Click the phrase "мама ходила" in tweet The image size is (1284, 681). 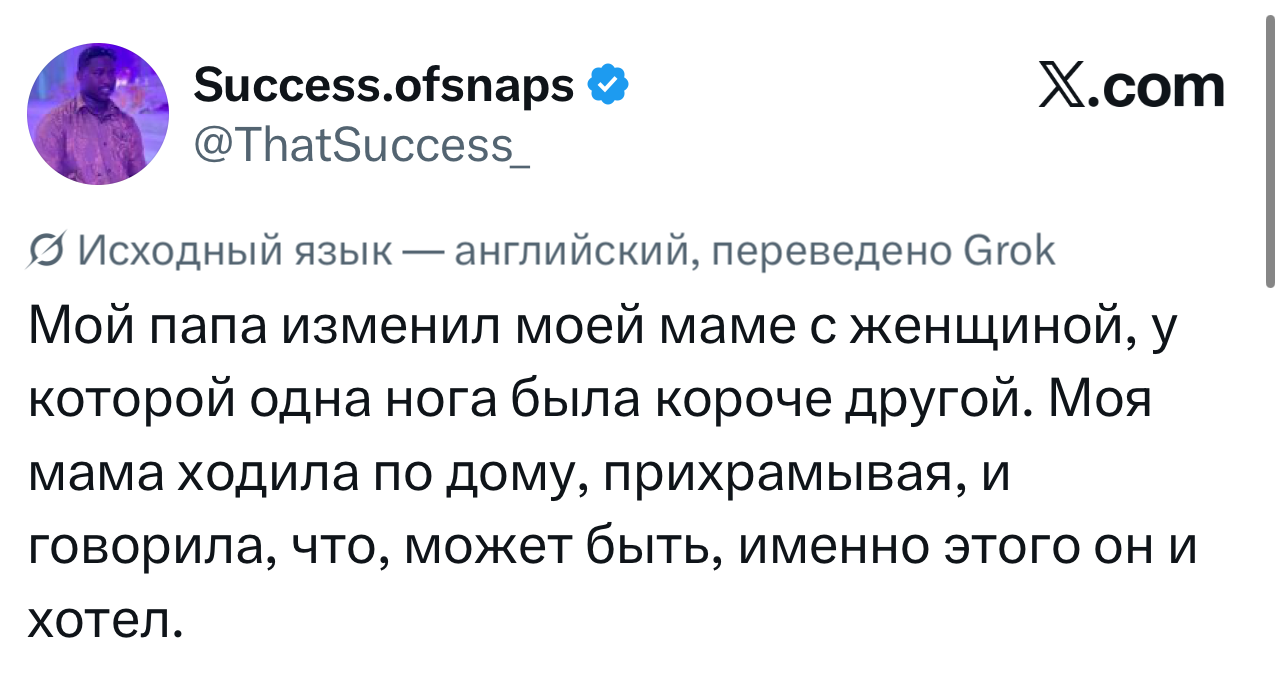tap(190, 474)
